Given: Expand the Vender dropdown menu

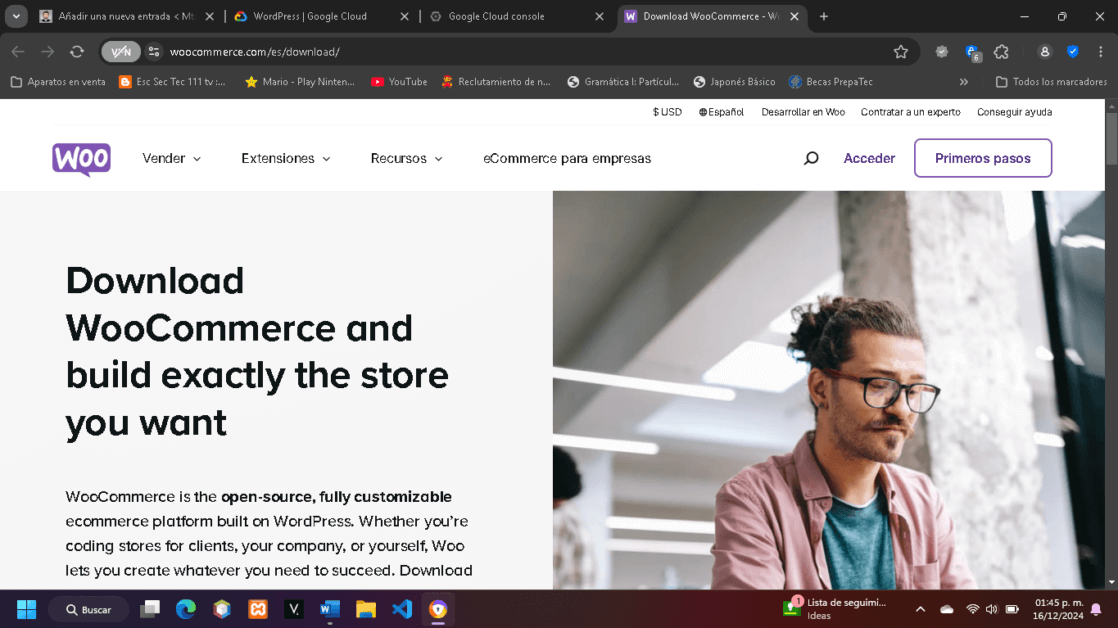Looking at the screenshot, I should coord(172,158).
